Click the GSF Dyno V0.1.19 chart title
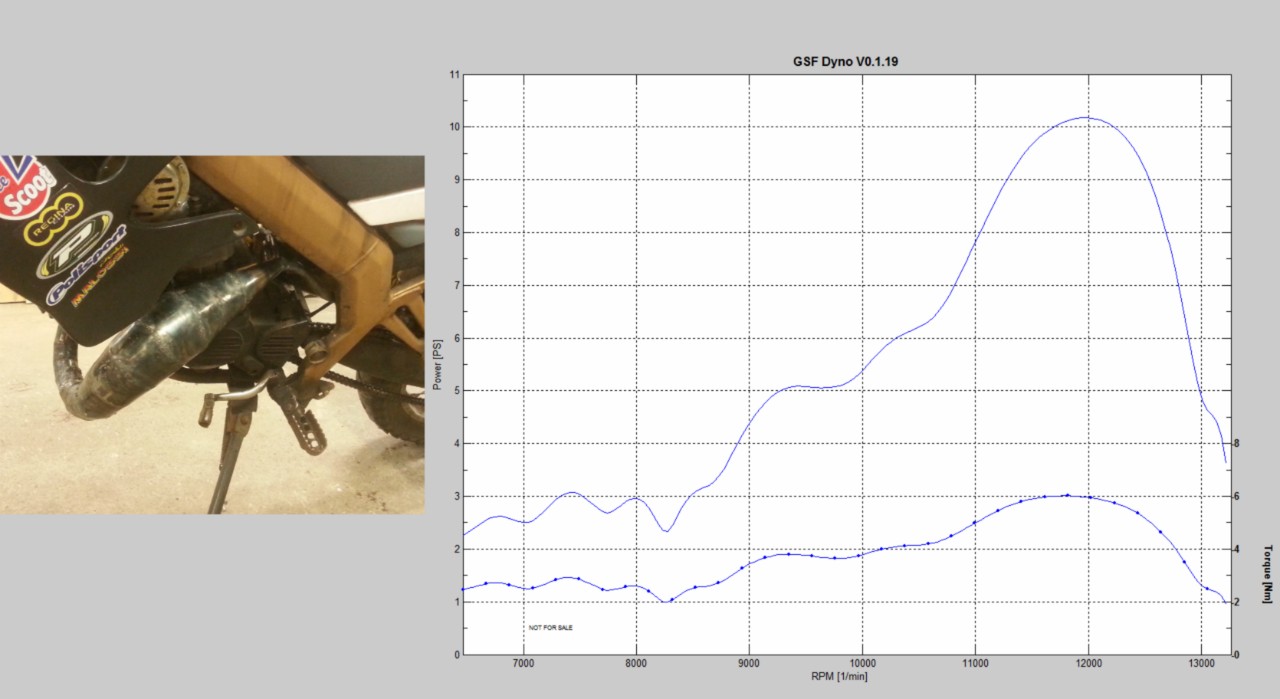 [x=847, y=62]
